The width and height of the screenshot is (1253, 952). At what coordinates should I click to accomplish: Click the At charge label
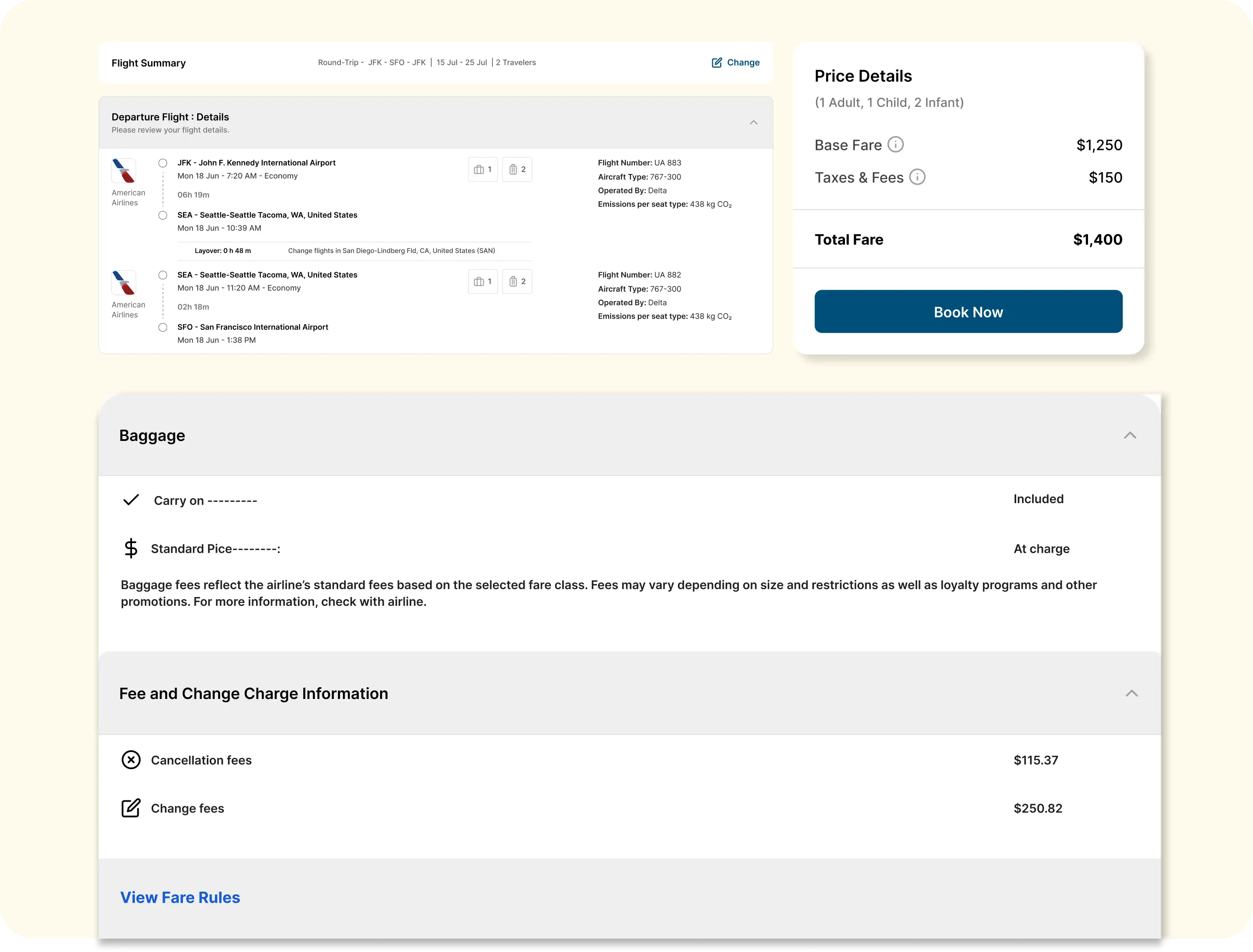click(x=1041, y=549)
